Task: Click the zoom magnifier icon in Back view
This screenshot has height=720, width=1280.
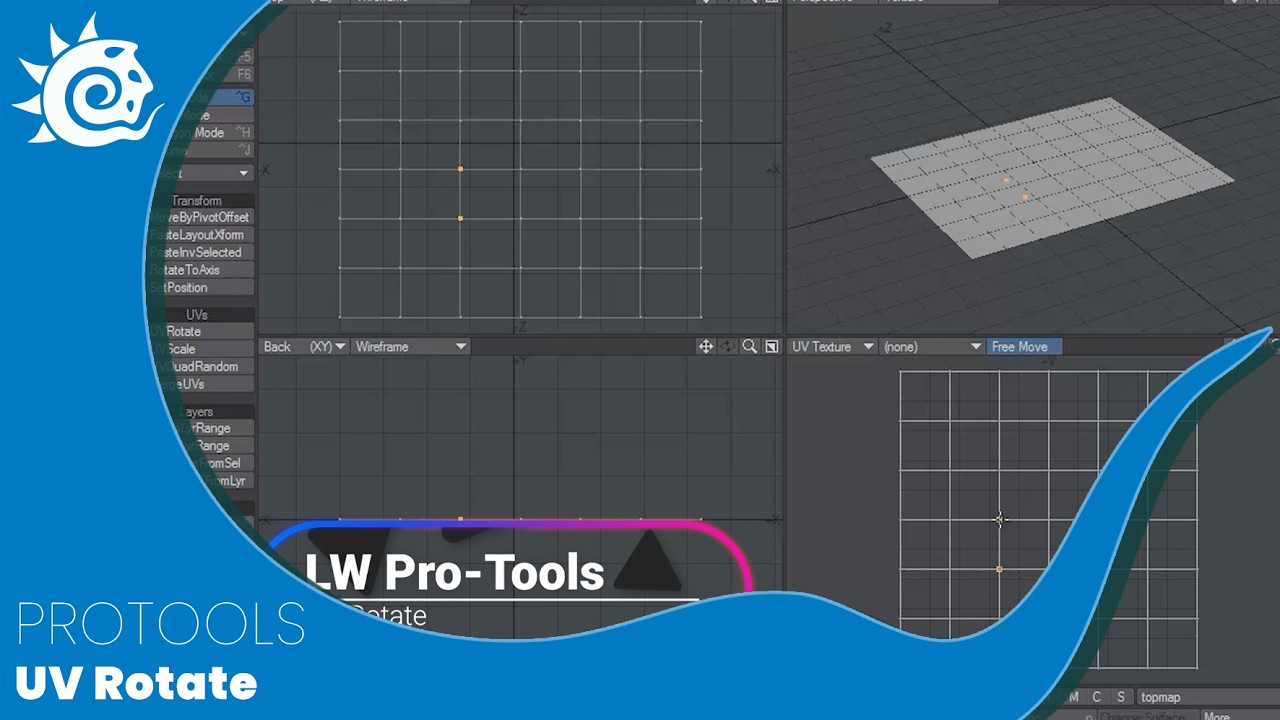Action: 749,347
